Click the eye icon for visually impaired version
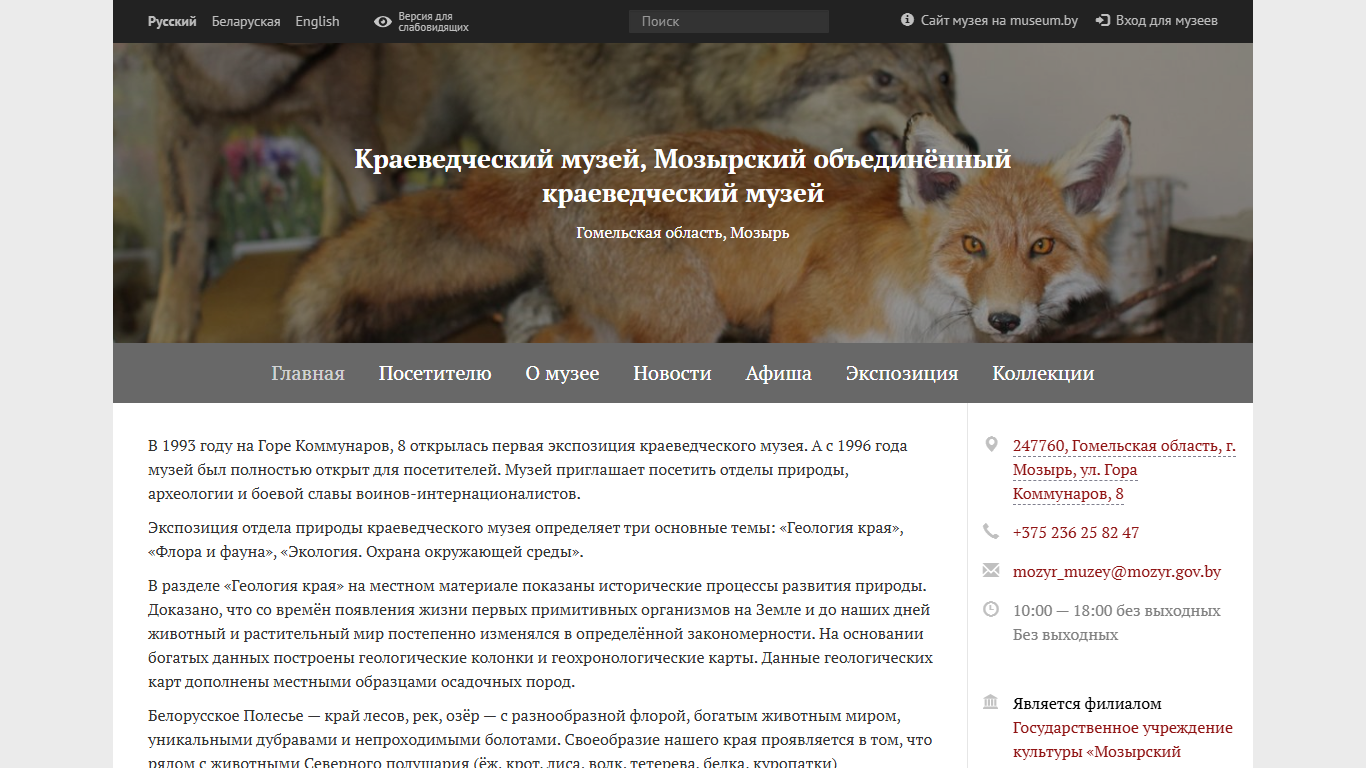The image size is (1366, 768). tap(383, 21)
